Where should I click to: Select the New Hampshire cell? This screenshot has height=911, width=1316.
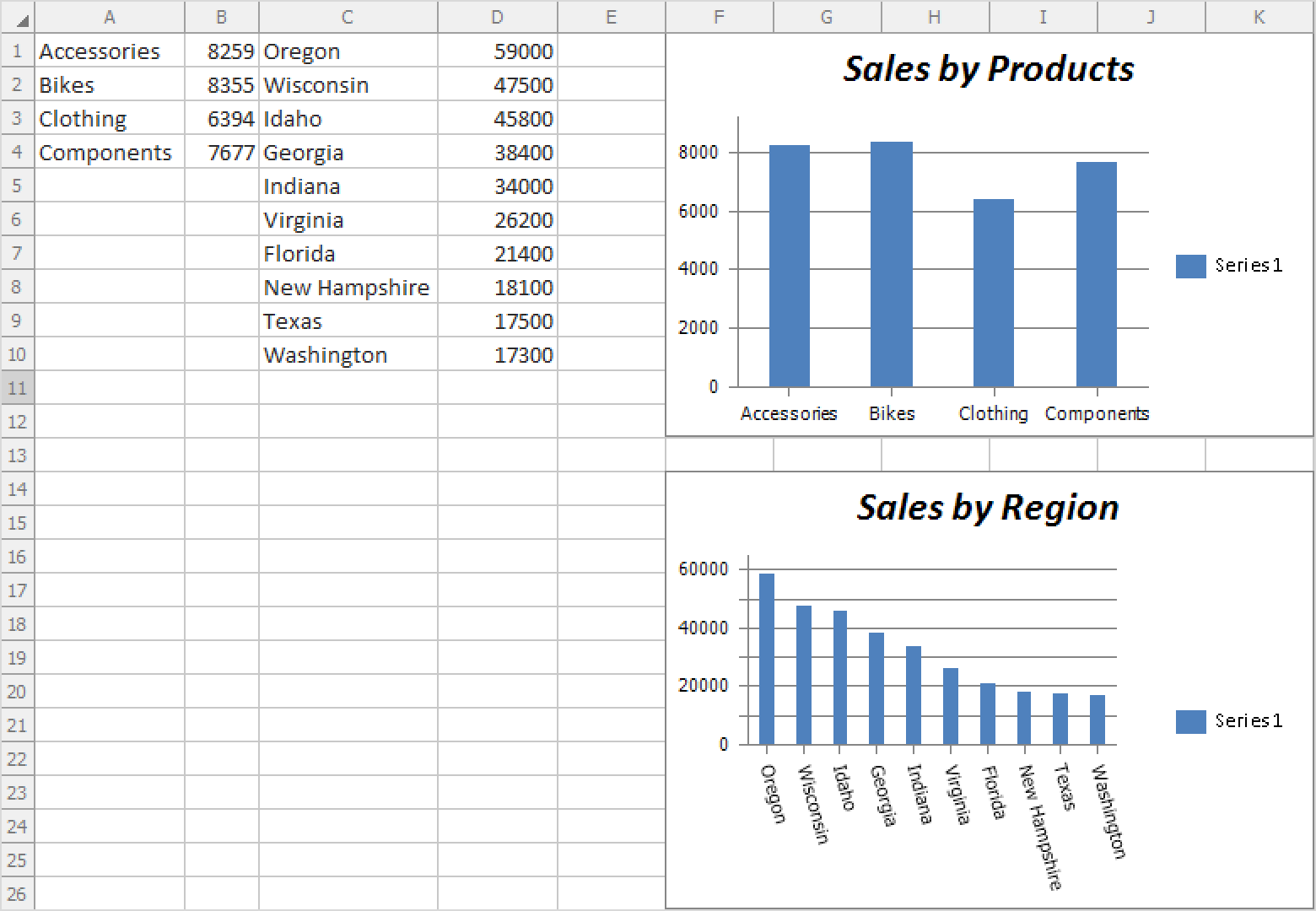click(x=348, y=288)
